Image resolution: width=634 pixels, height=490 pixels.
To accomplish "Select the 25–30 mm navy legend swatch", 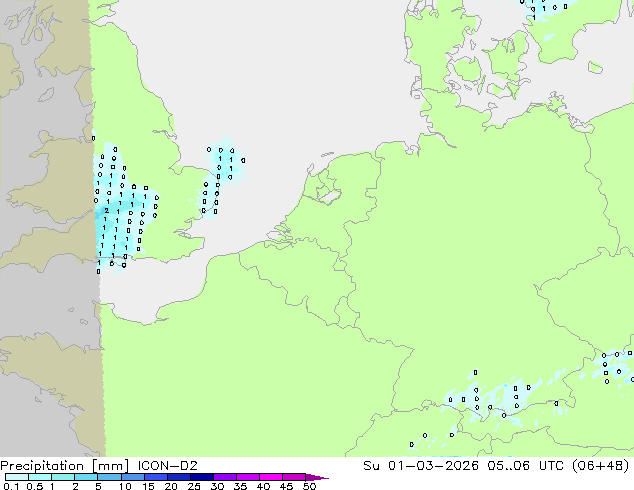I will pos(201,477).
